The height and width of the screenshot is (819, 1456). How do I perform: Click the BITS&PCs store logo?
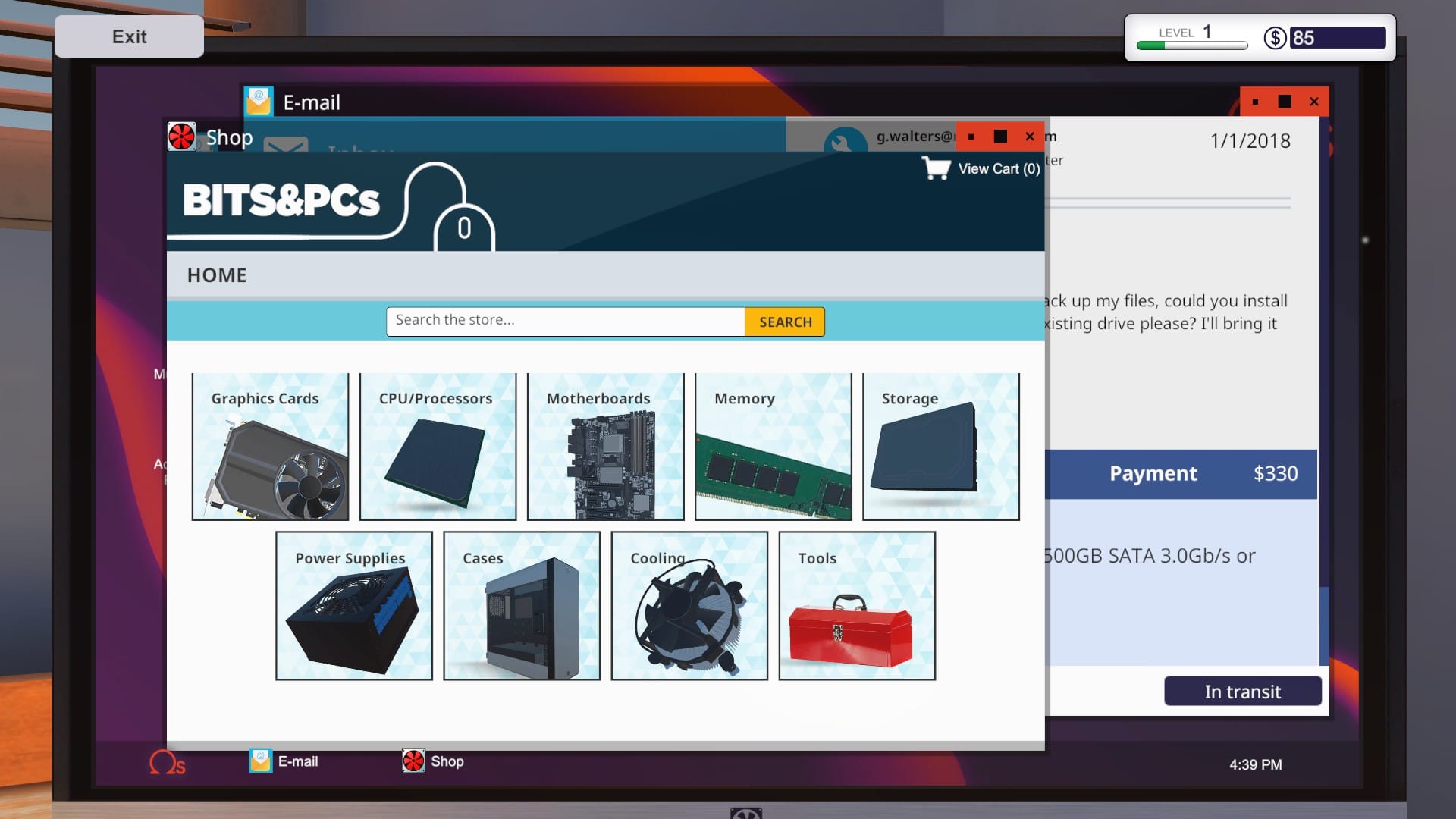[281, 201]
